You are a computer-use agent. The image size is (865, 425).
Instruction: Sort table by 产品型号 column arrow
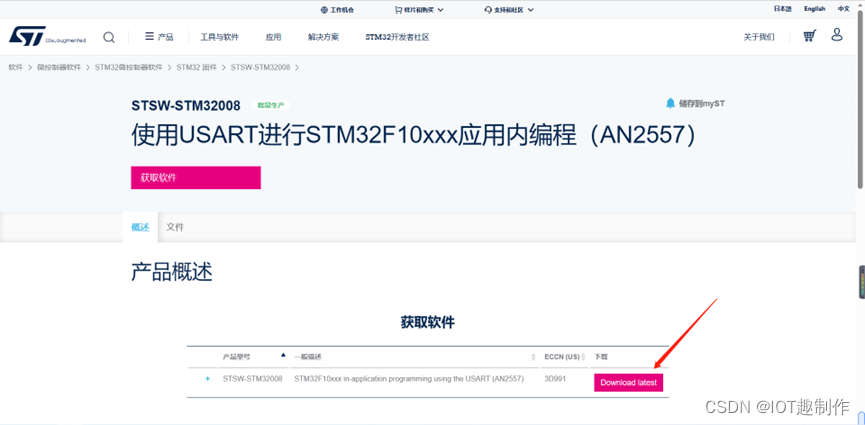283,355
